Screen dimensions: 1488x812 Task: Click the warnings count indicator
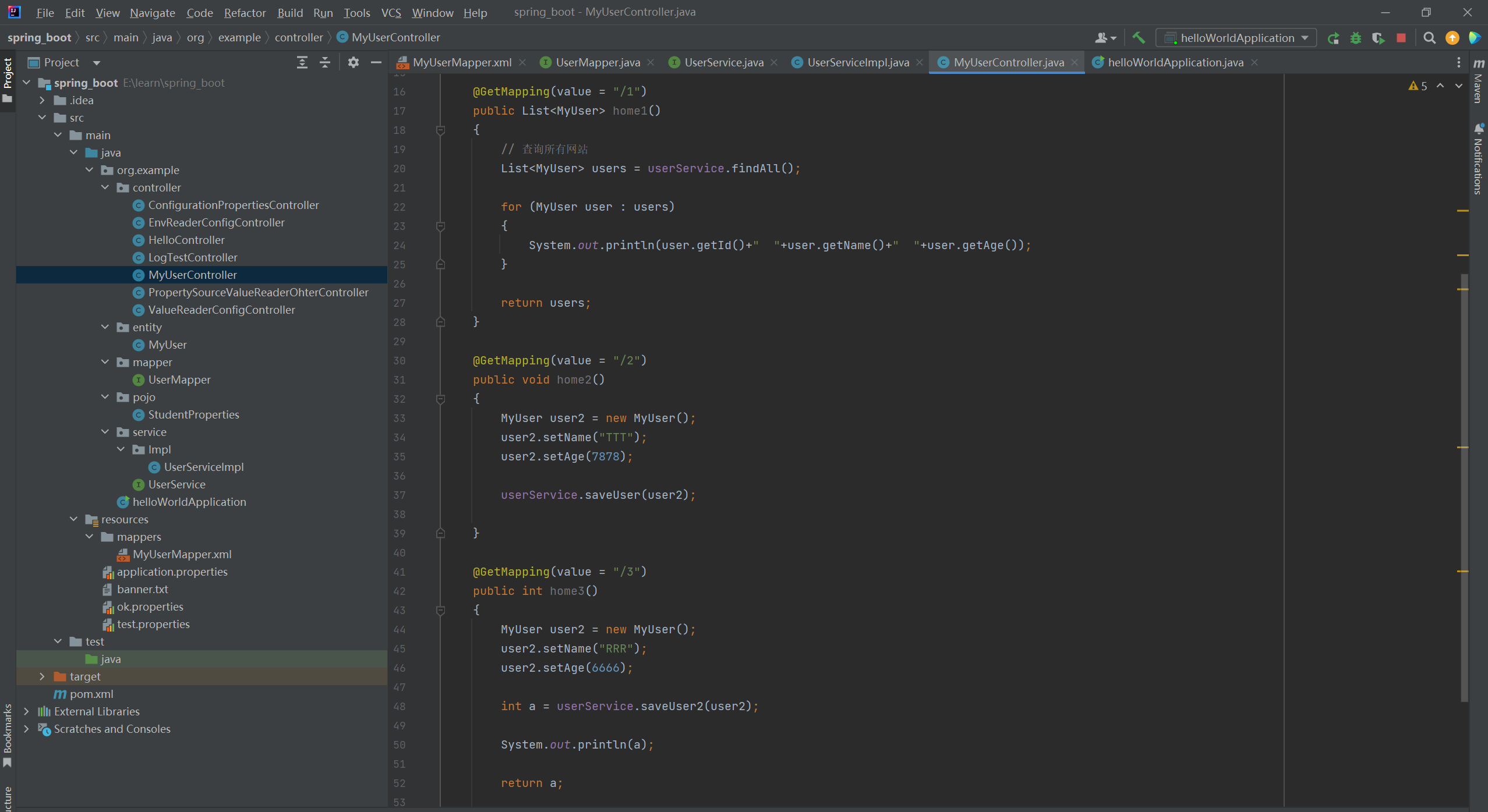(1418, 86)
